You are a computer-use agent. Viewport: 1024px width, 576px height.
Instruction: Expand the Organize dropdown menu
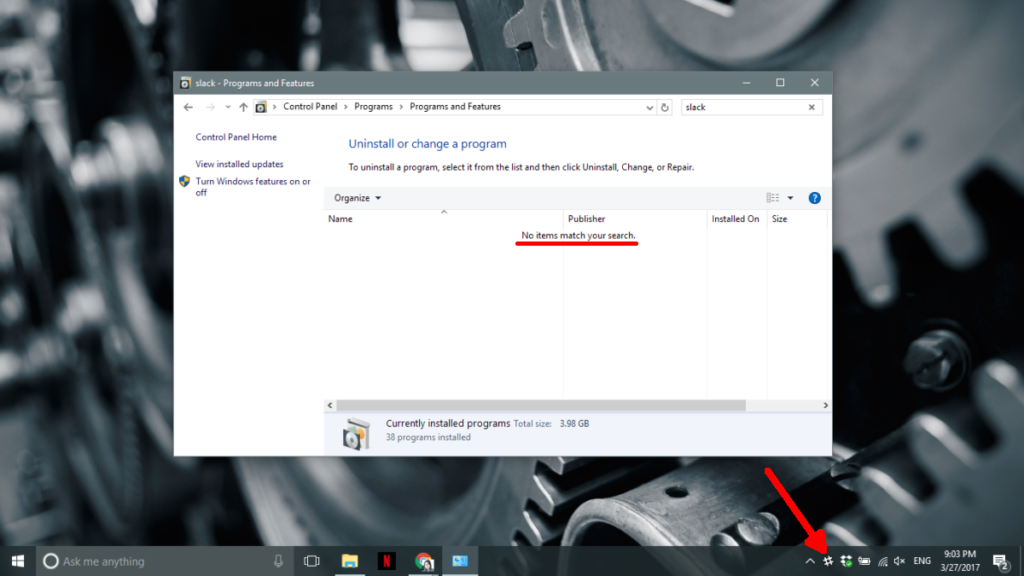[x=358, y=198]
